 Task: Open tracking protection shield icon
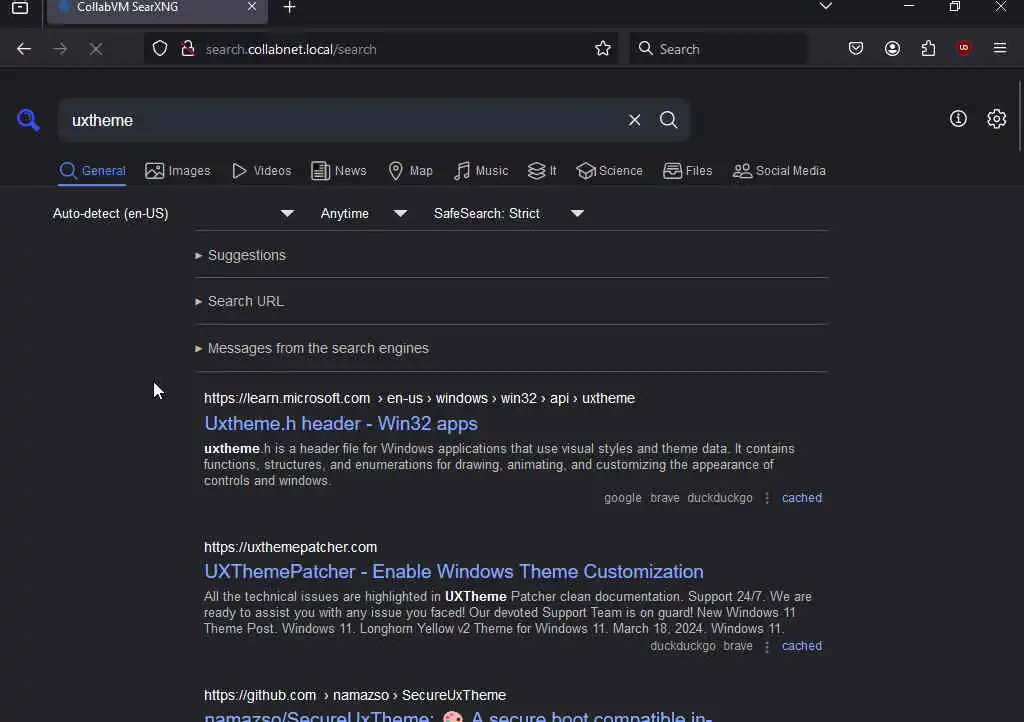[160, 49]
